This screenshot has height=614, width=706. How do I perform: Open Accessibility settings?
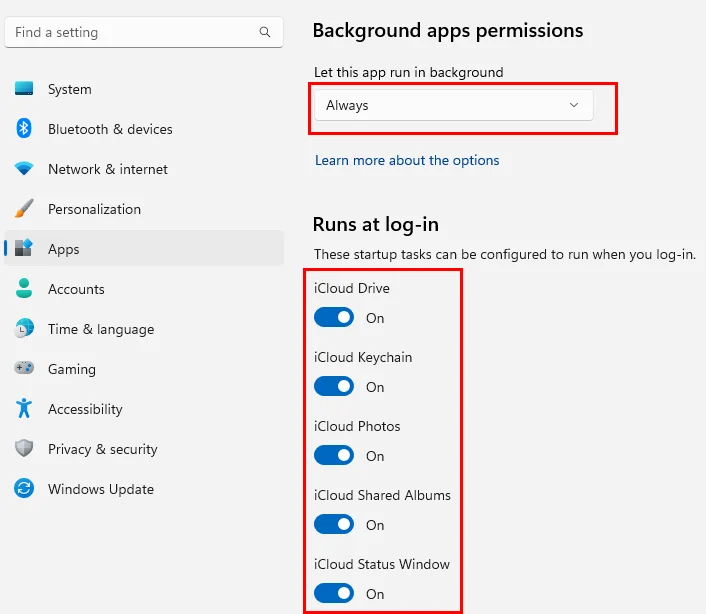tap(144, 409)
